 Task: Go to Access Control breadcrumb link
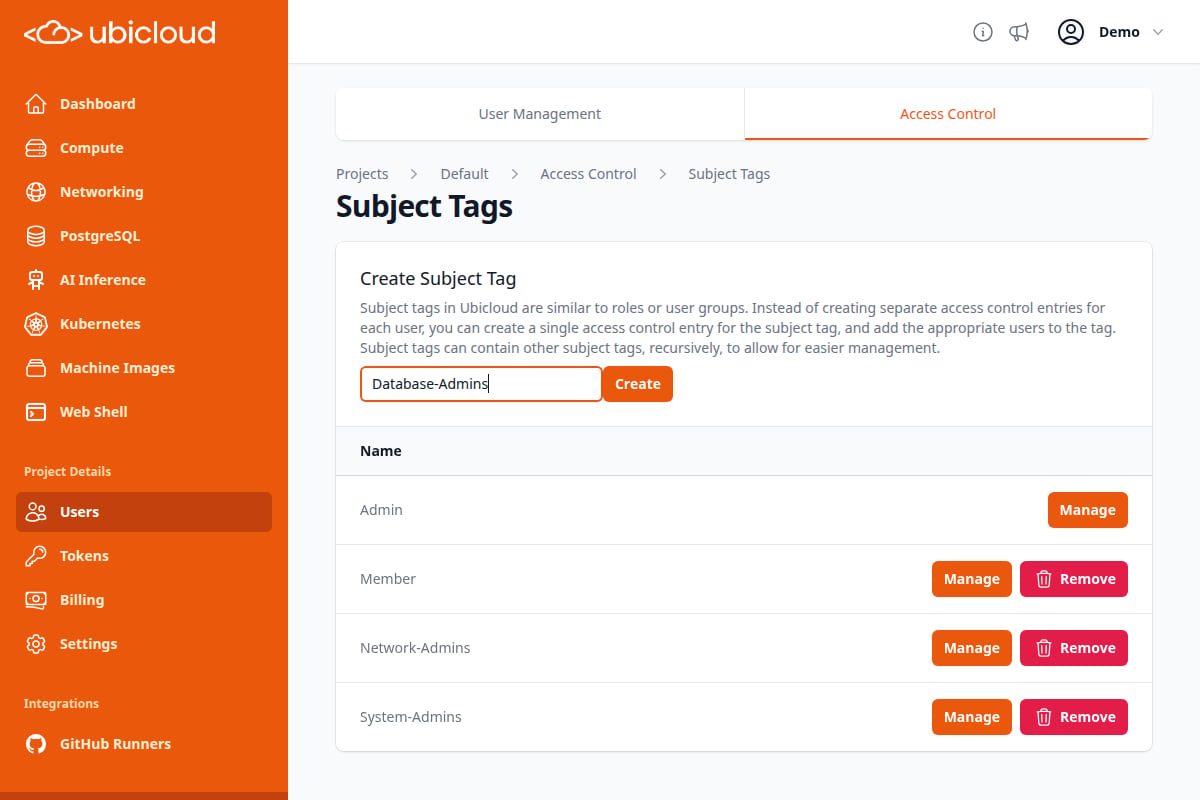pyautogui.click(x=588, y=174)
